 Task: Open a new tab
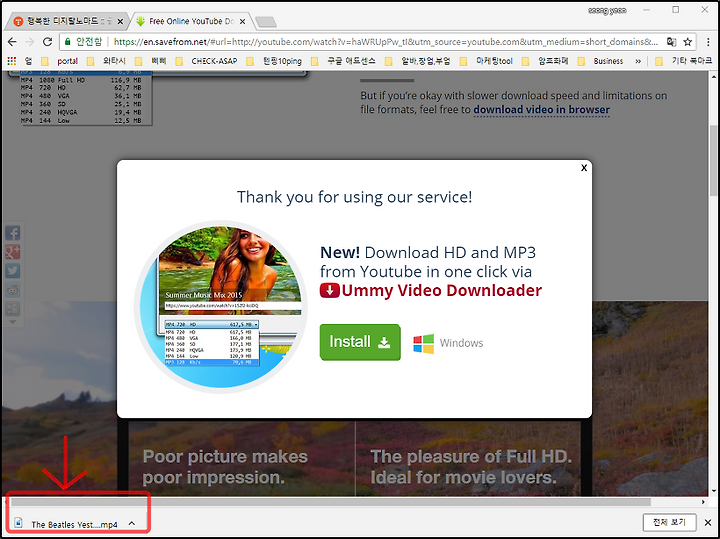pyautogui.click(x=266, y=22)
